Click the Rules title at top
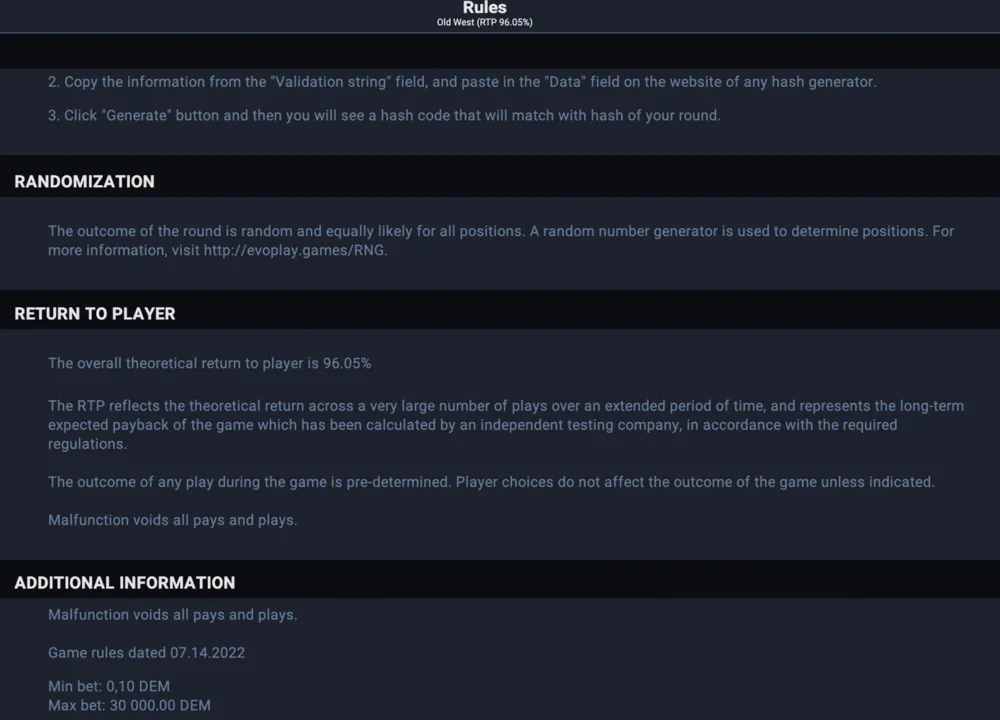1000x720 pixels. pyautogui.click(x=485, y=8)
